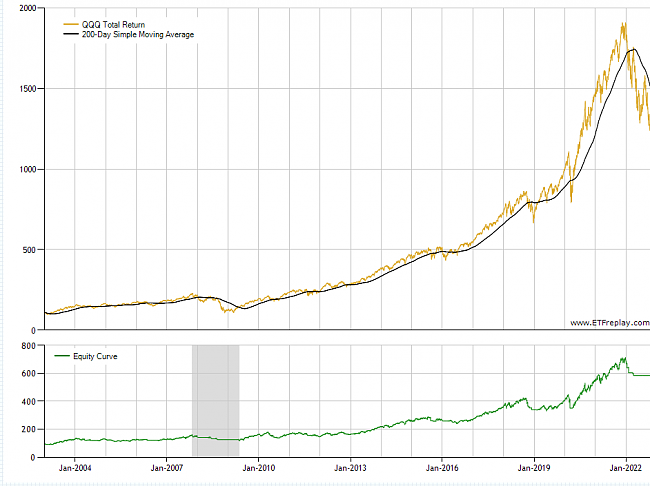Click the www.ETFreplay.com watermark text

tap(610, 323)
